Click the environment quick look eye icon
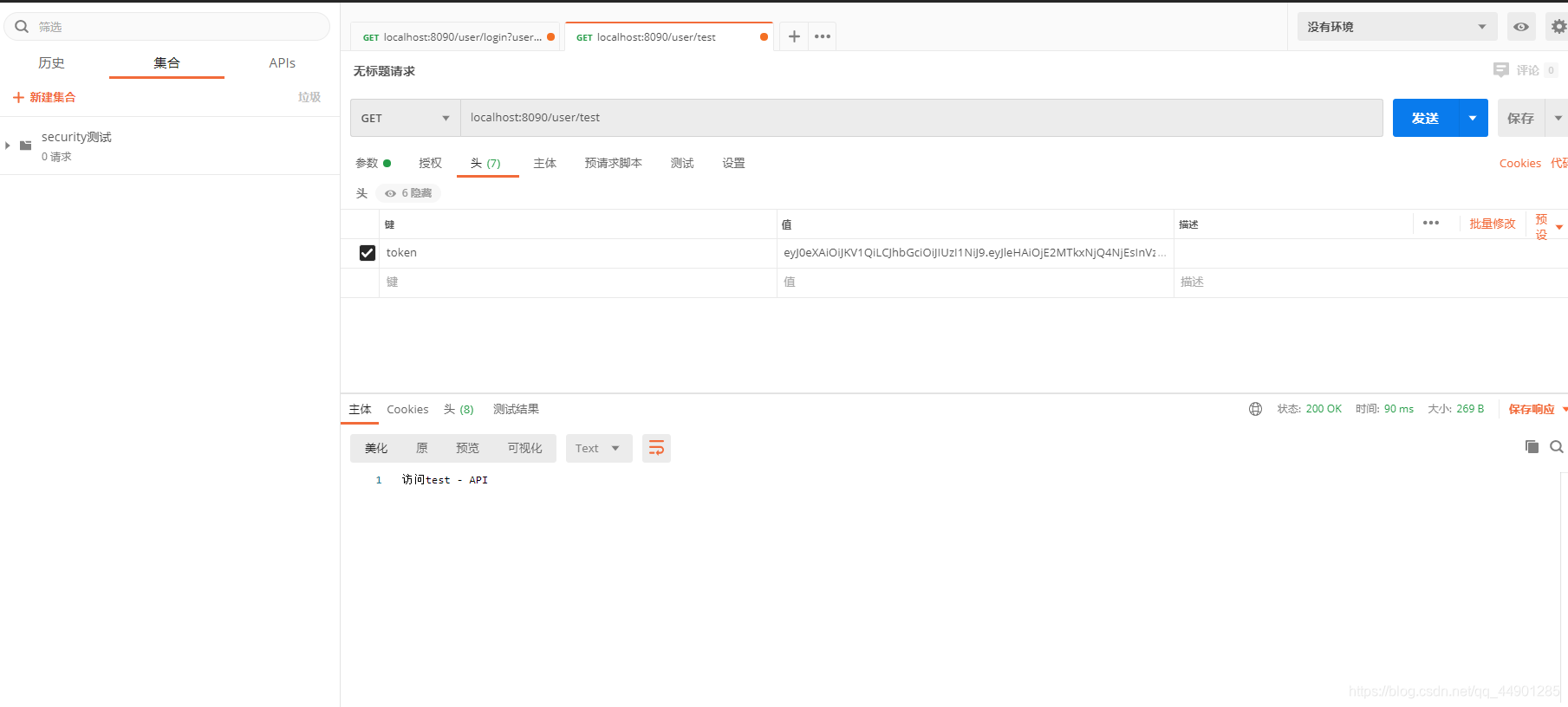 tap(1521, 27)
